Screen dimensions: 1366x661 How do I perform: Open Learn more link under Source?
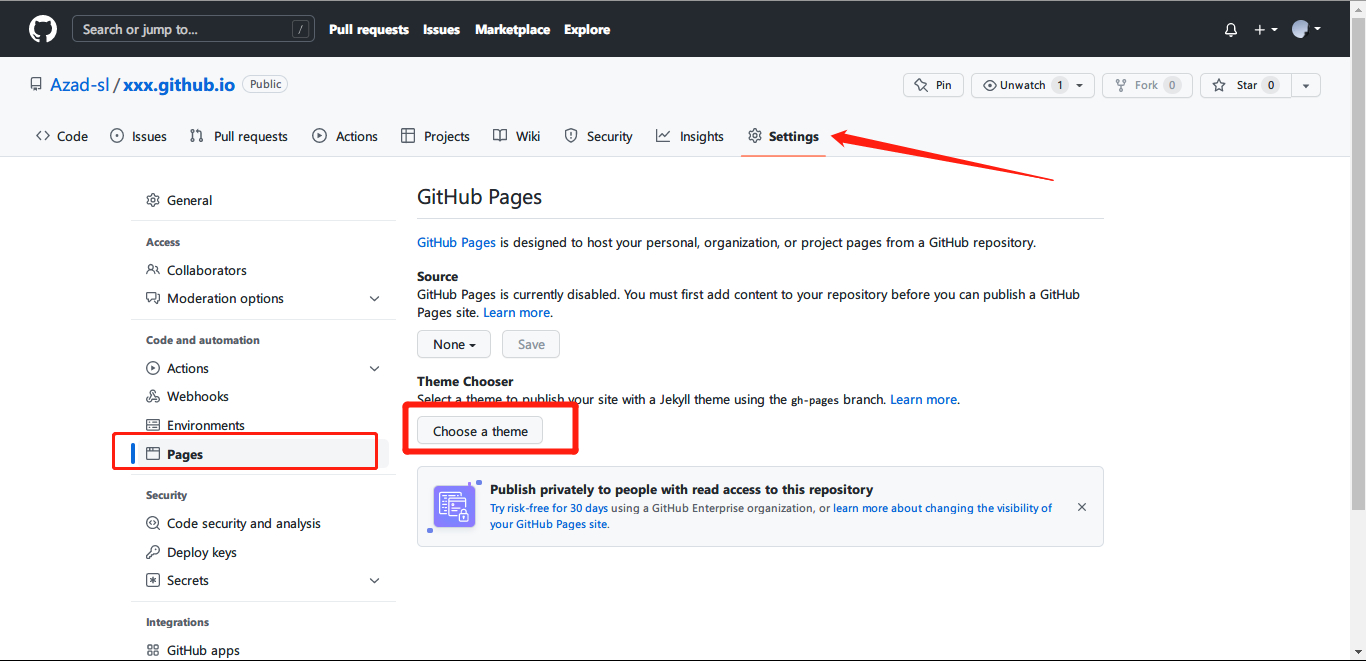point(516,312)
